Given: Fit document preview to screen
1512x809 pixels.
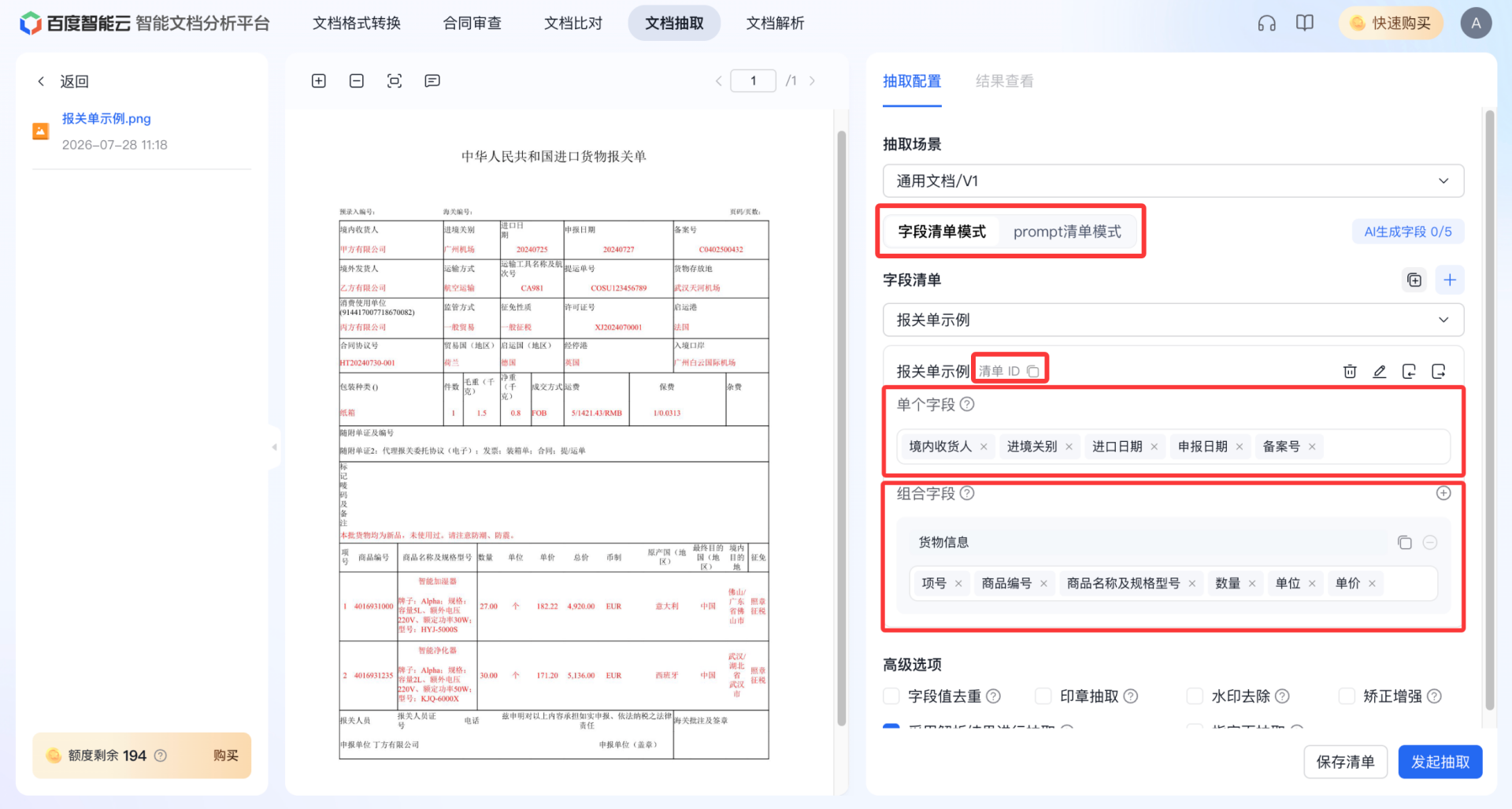Looking at the screenshot, I should click(x=395, y=81).
